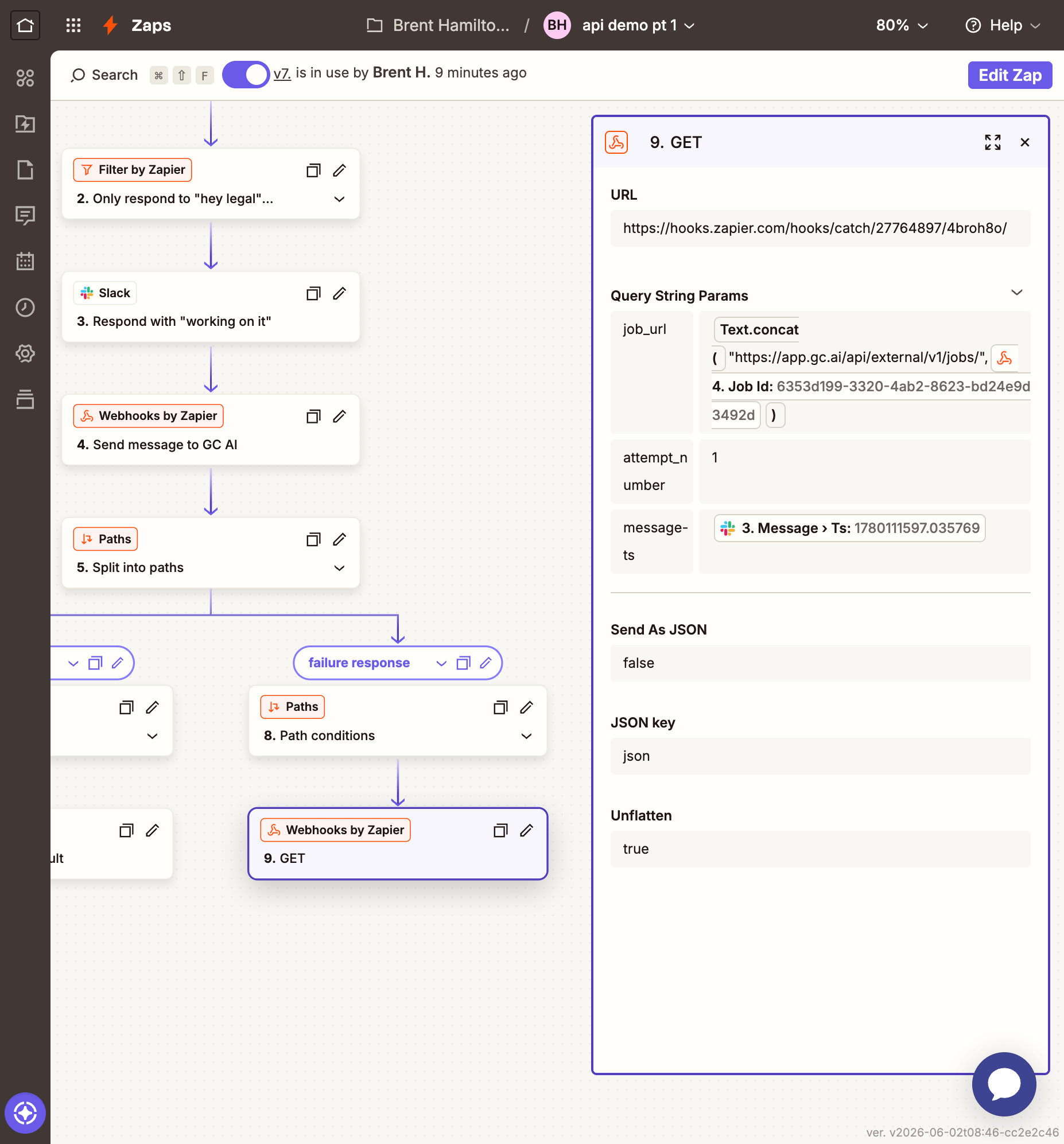Click the 4. Job Id mapped value

(871, 387)
